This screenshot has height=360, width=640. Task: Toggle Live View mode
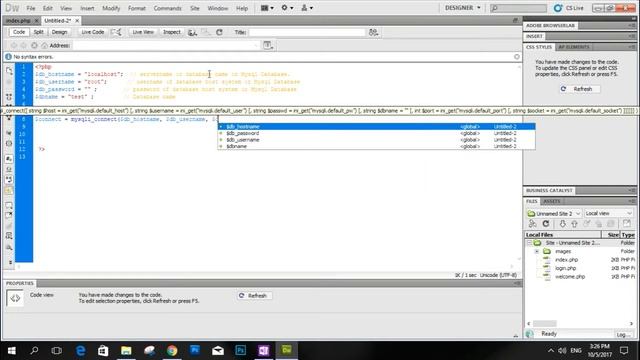143,32
